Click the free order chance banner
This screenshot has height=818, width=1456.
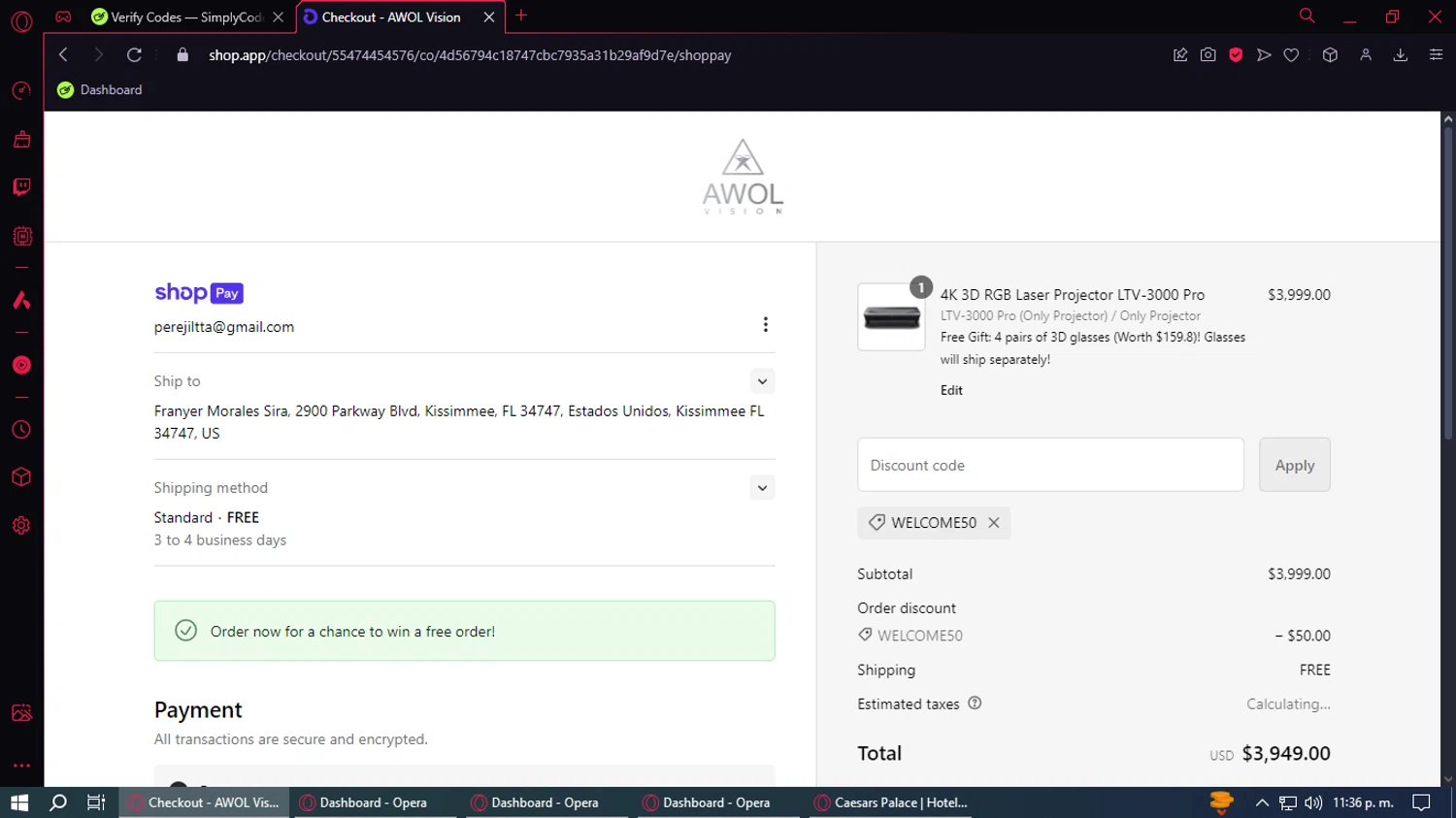tap(464, 631)
